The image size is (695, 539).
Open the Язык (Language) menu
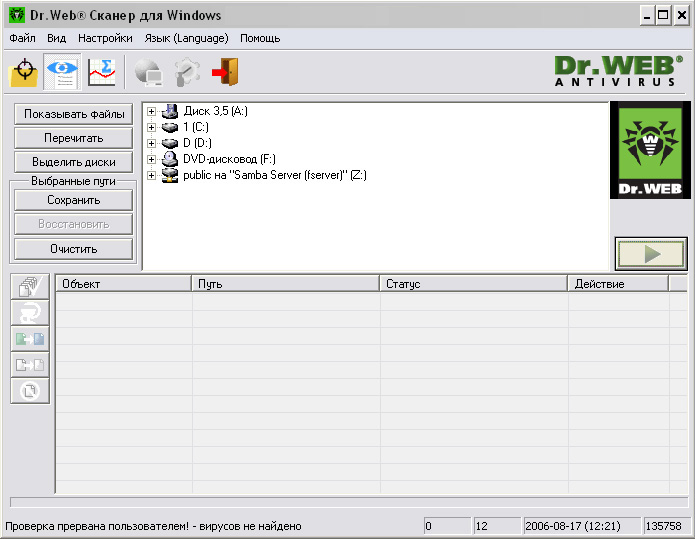pyautogui.click(x=186, y=38)
